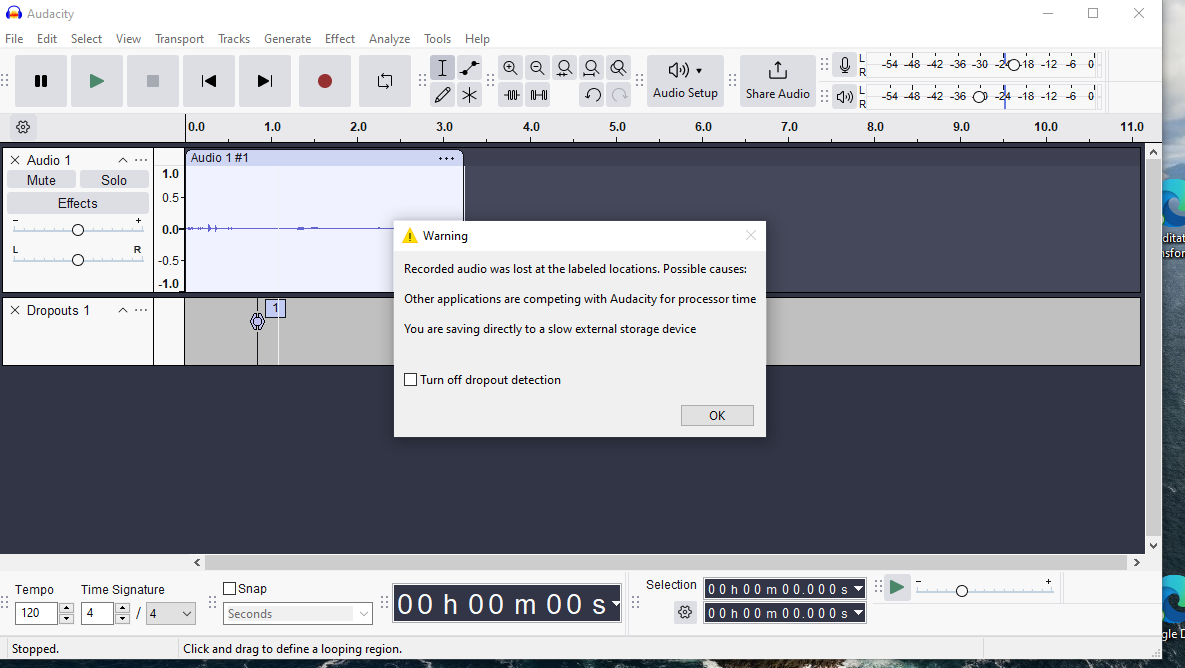Viewport: 1185px width, 668px height.
Task: Open the time signature denominator dropdown
Action: point(185,614)
